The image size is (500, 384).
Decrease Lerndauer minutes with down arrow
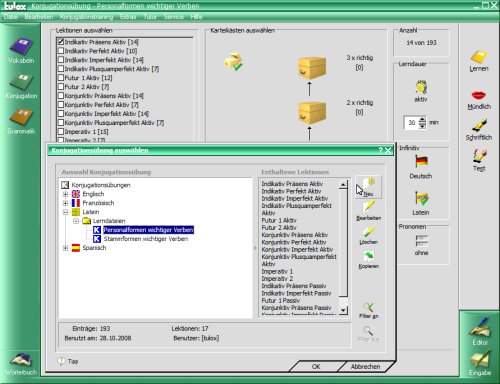[422, 126]
